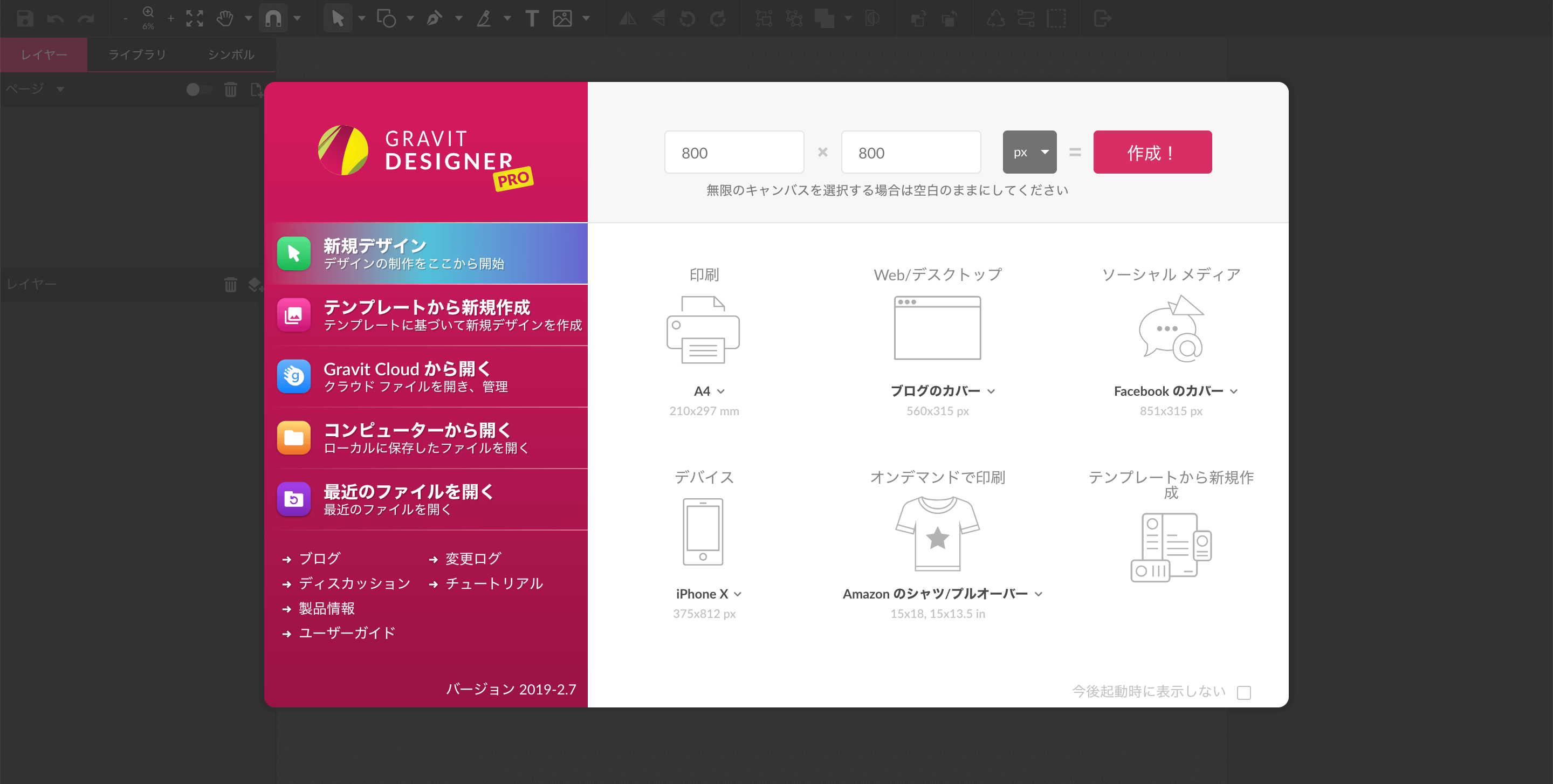The image size is (1553, 784).
Task: Click the Group selection icon
Action: click(x=764, y=19)
